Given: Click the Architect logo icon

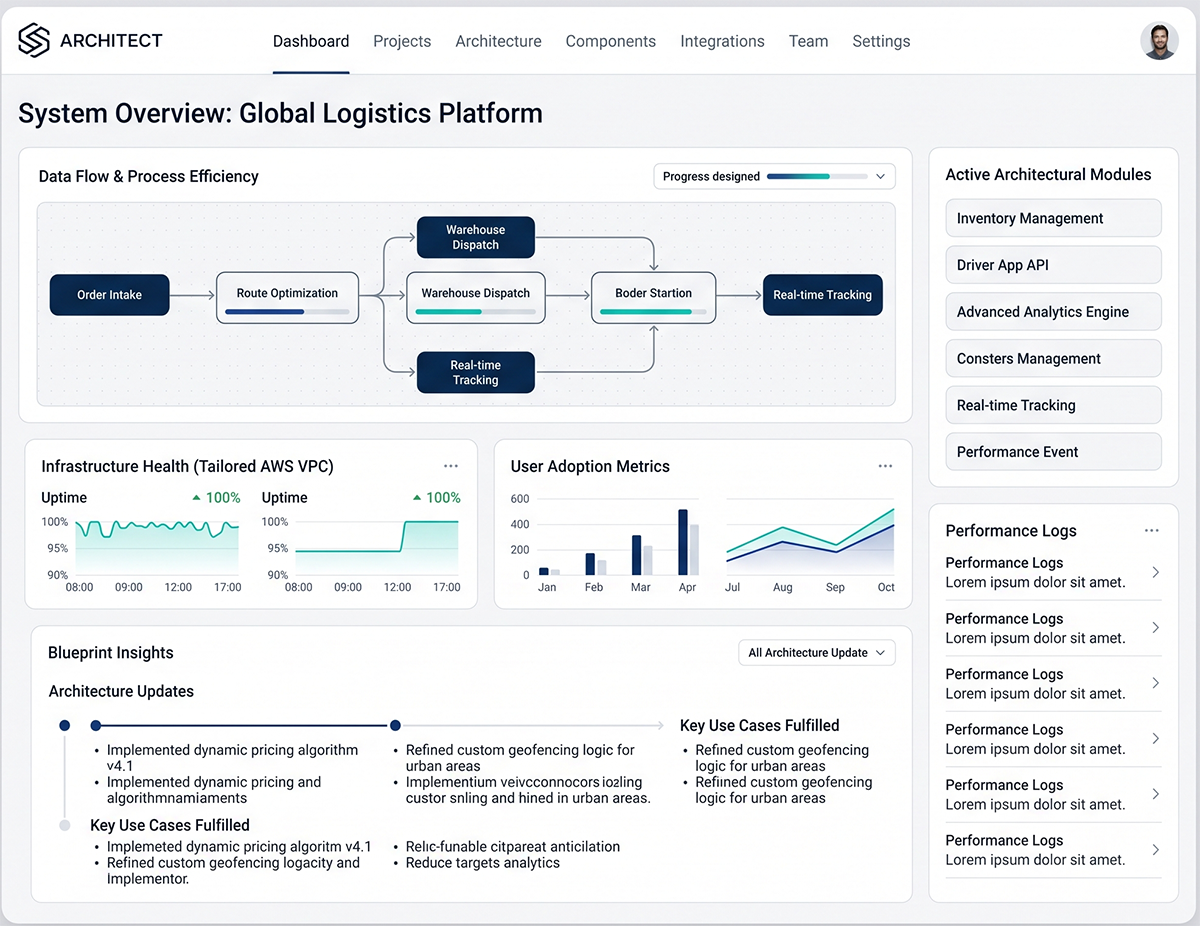Looking at the screenshot, I should point(34,41).
